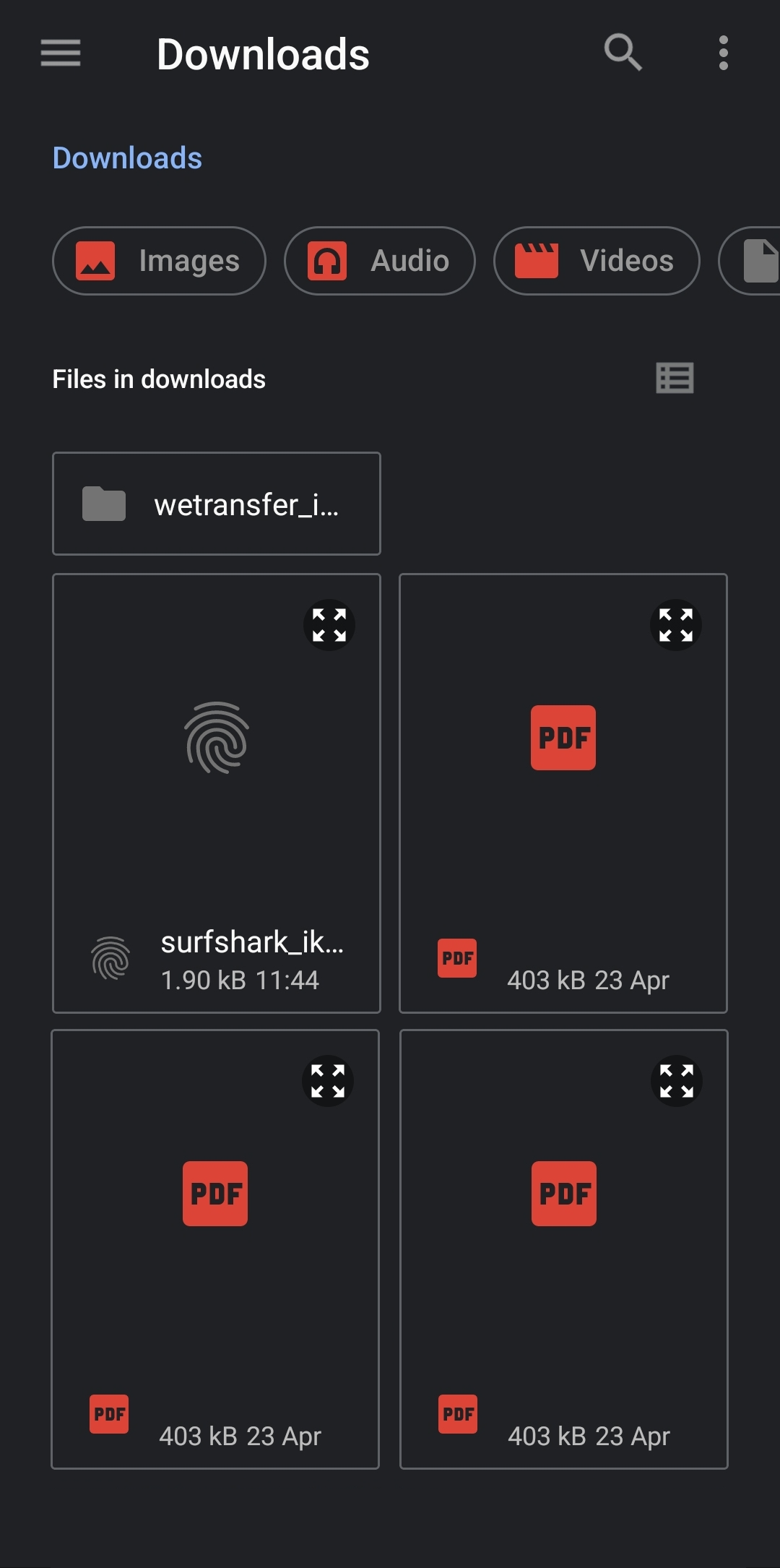Filter by Images category chip
The height and width of the screenshot is (1568, 780).
coord(159,261)
